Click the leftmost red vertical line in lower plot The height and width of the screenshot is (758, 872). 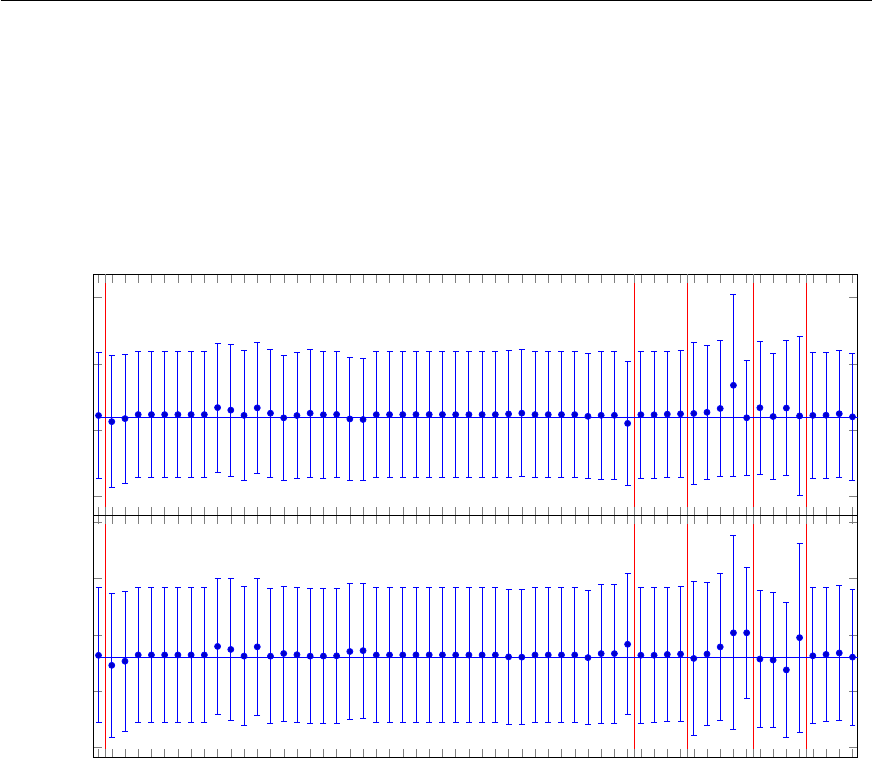105,636
